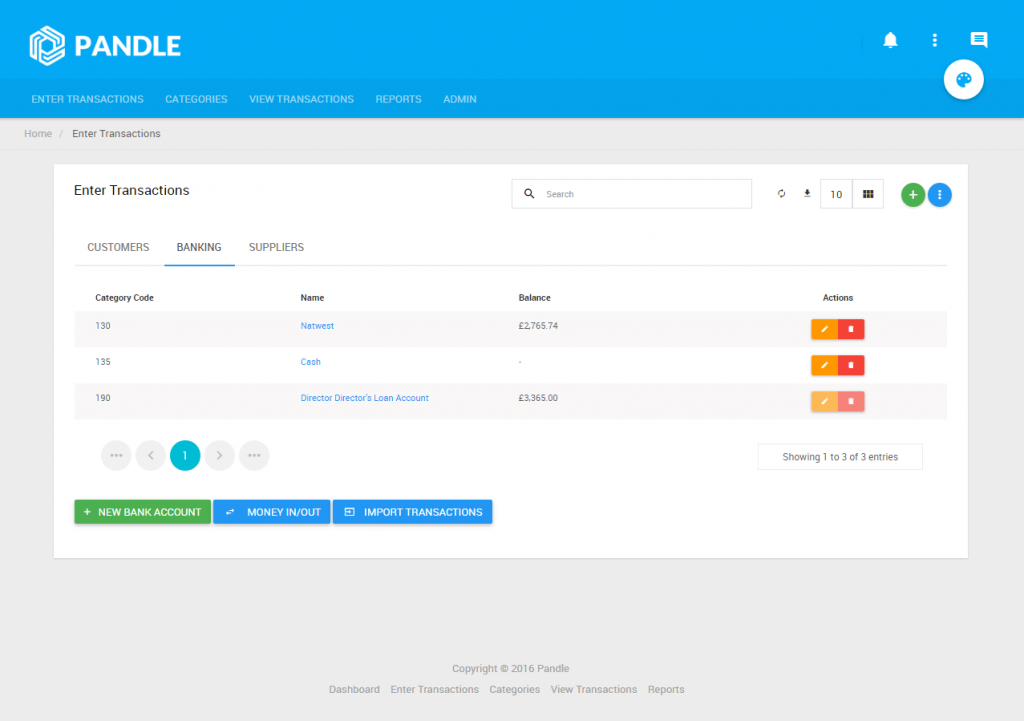The width and height of the screenshot is (1024, 721).
Task: Click the £2,765.74 balance cell
Action: click(538, 326)
